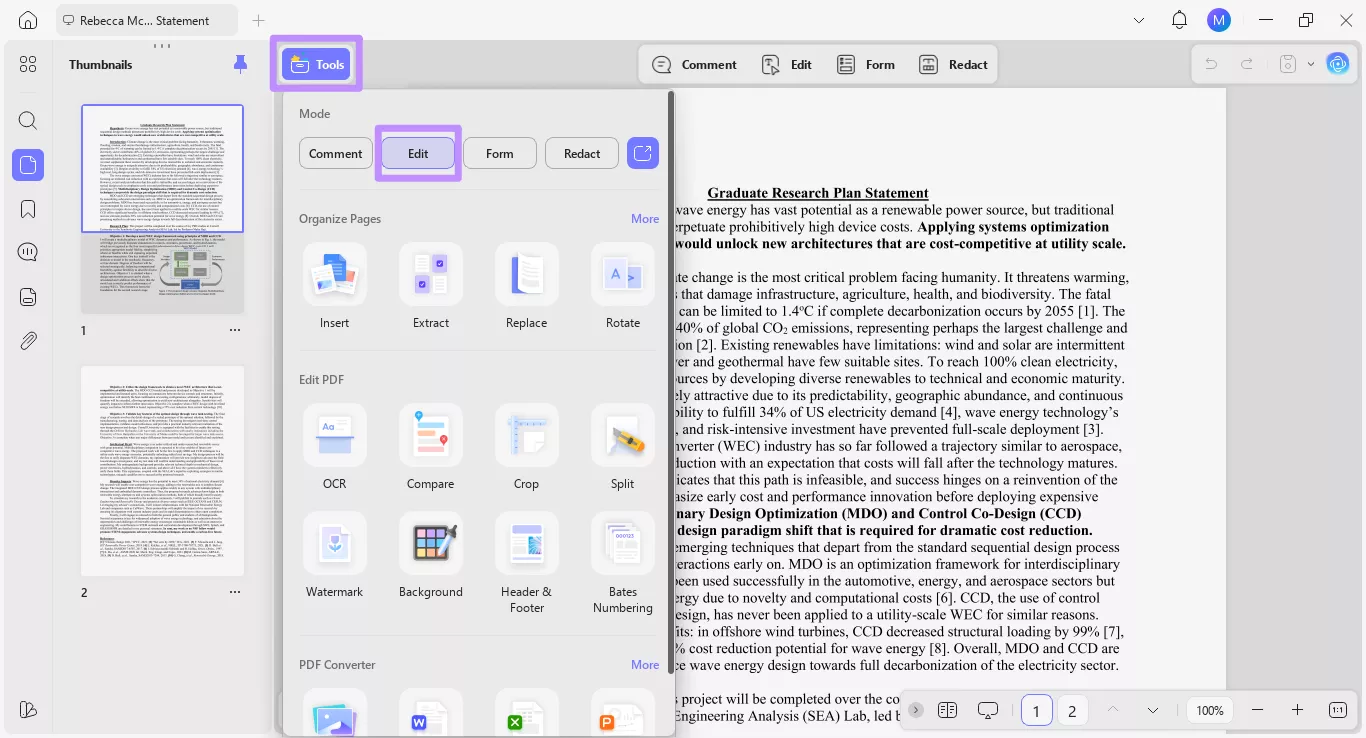Click More next to Organize Pages
1366x738 pixels.
click(645, 219)
